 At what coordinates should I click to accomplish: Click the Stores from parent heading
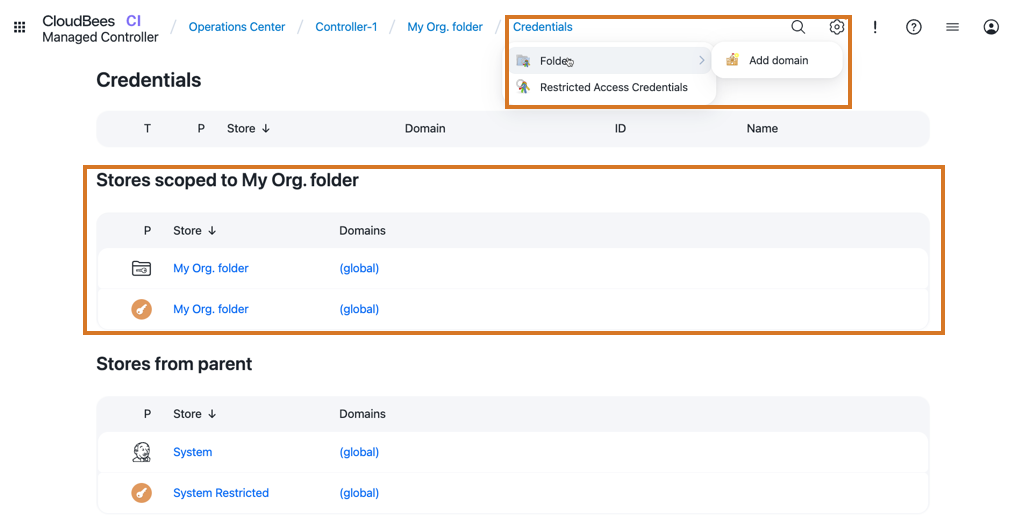point(174,364)
